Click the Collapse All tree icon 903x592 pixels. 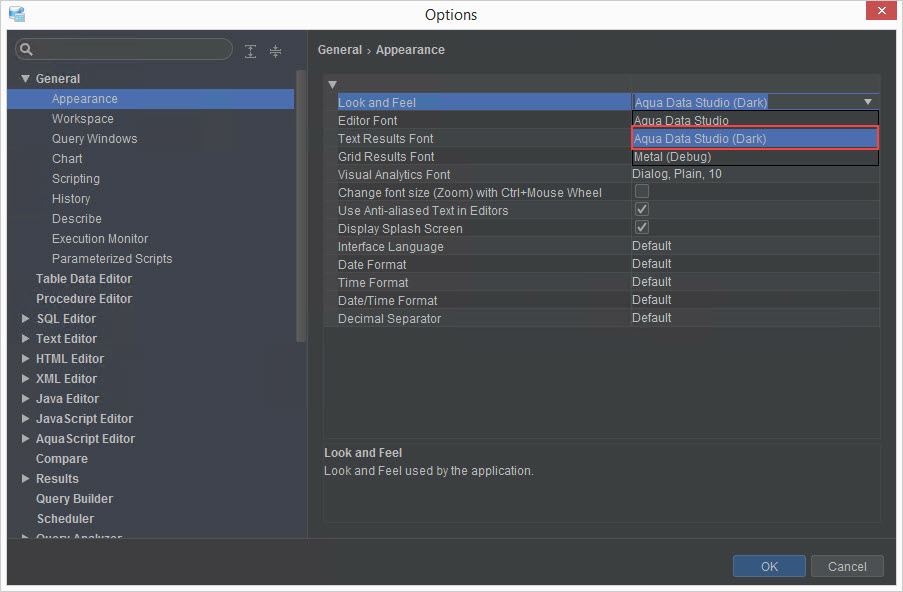pos(276,51)
